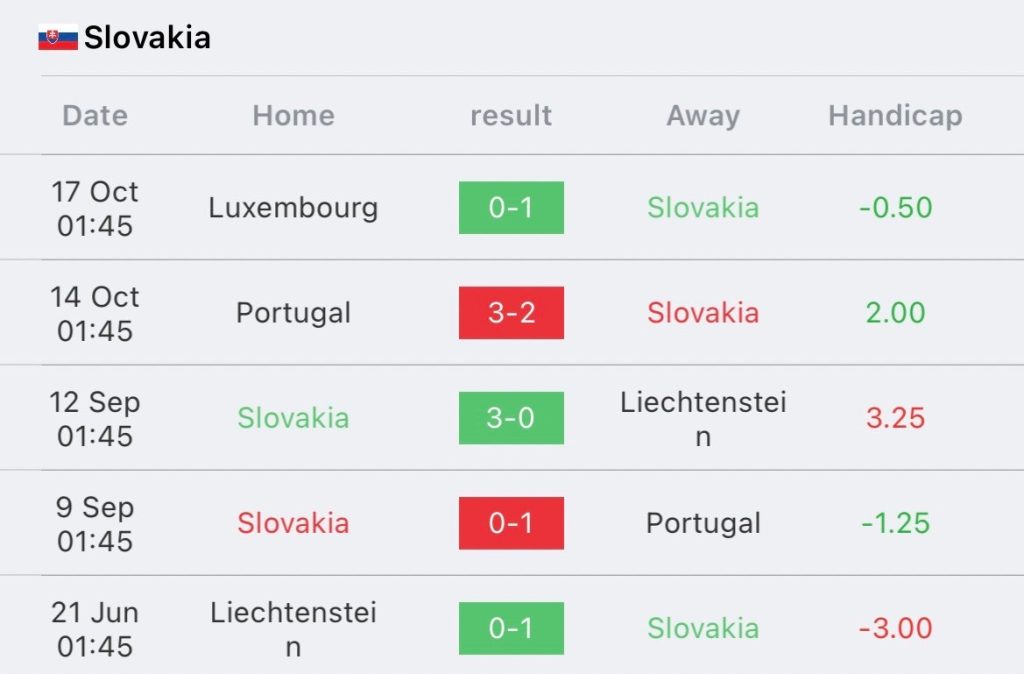Image resolution: width=1024 pixels, height=674 pixels.
Task: Select the 17 Oct 01:45 match date
Action: (95, 208)
